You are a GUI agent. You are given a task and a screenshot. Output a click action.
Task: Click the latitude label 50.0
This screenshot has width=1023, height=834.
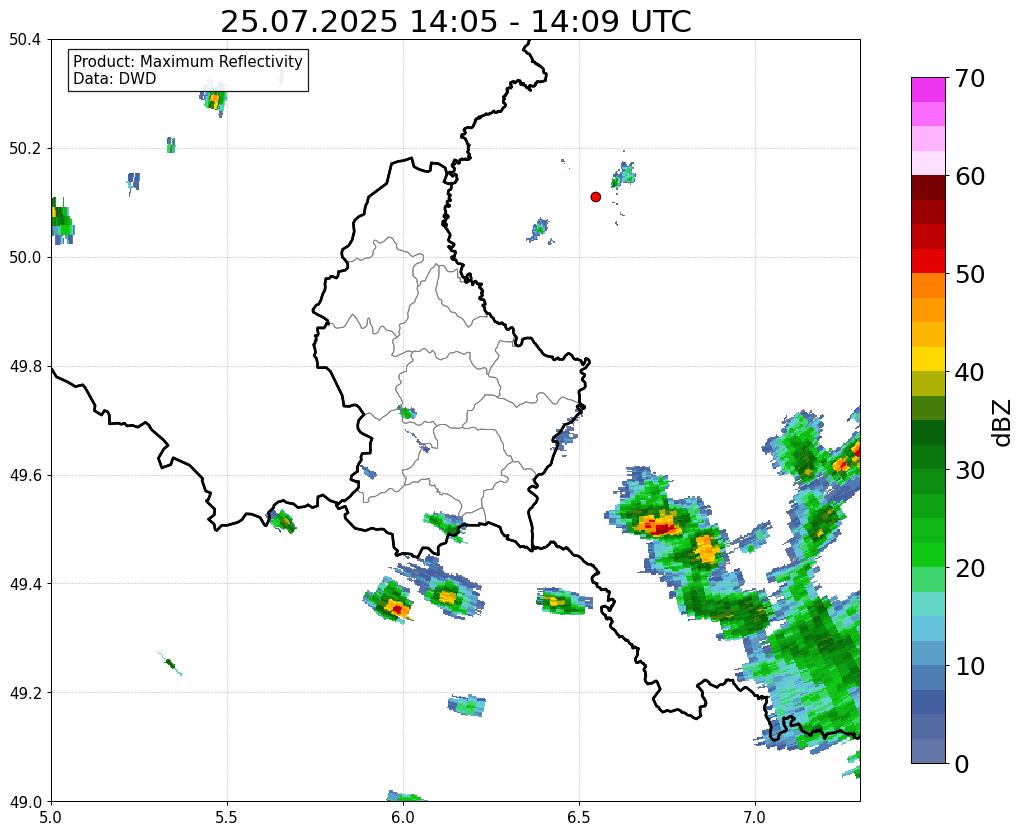click(x=25, y=258)
